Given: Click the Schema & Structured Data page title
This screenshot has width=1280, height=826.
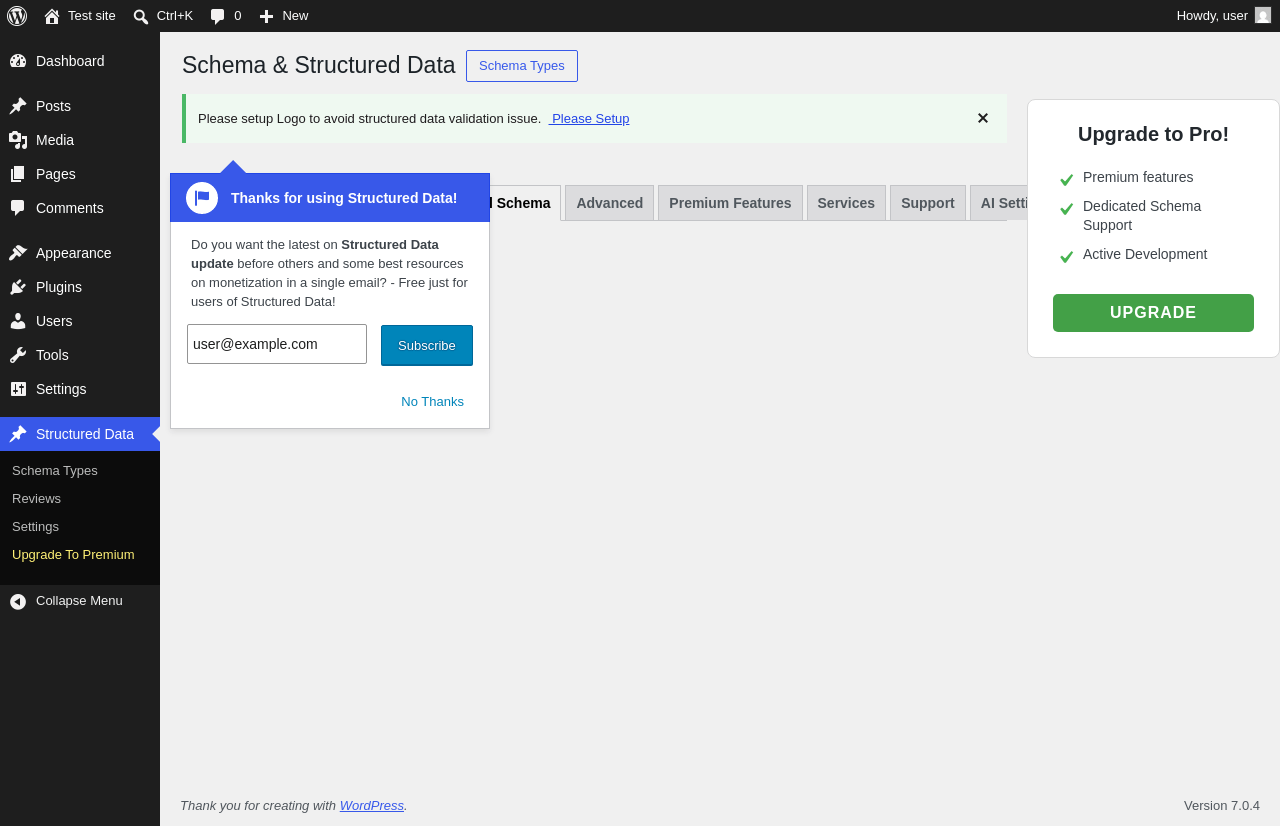Looking at the screenshot, I should tap(318, 65).
